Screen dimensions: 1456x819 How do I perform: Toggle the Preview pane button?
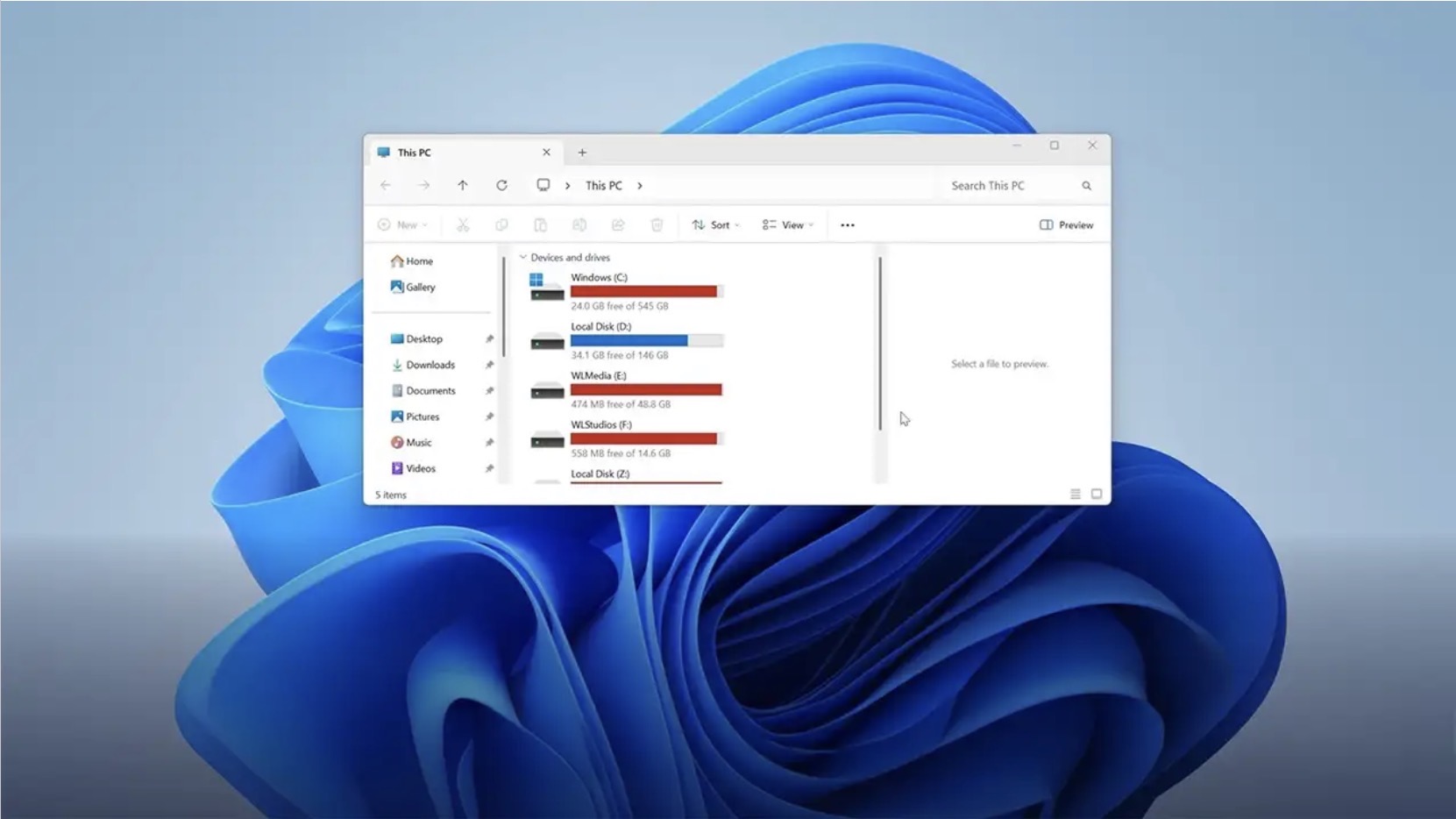1066,225
